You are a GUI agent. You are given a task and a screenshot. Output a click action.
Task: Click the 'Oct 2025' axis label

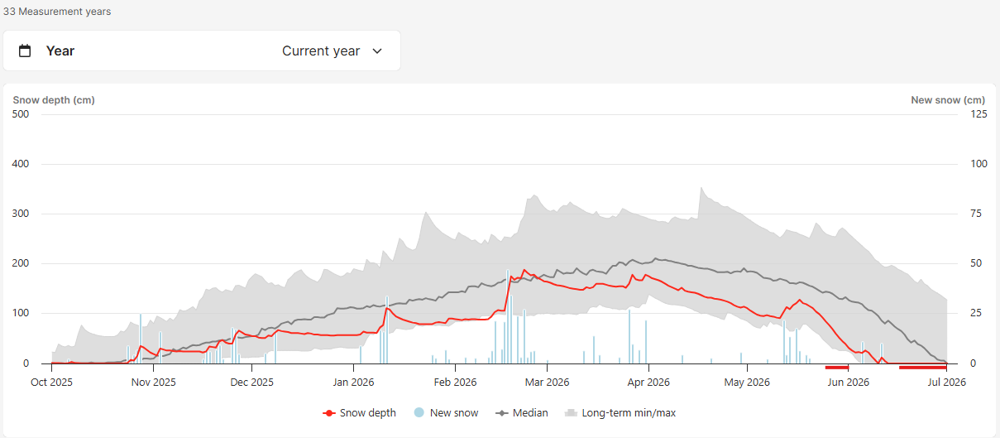click(x=52, y=383)
